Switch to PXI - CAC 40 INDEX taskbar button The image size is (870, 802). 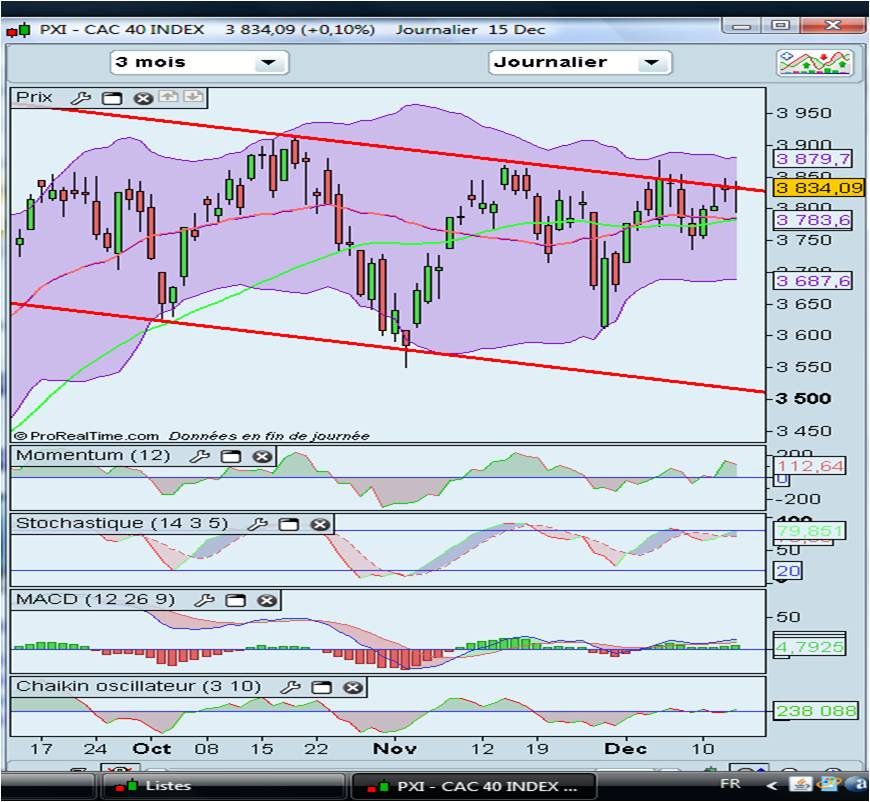pos(474,786)
